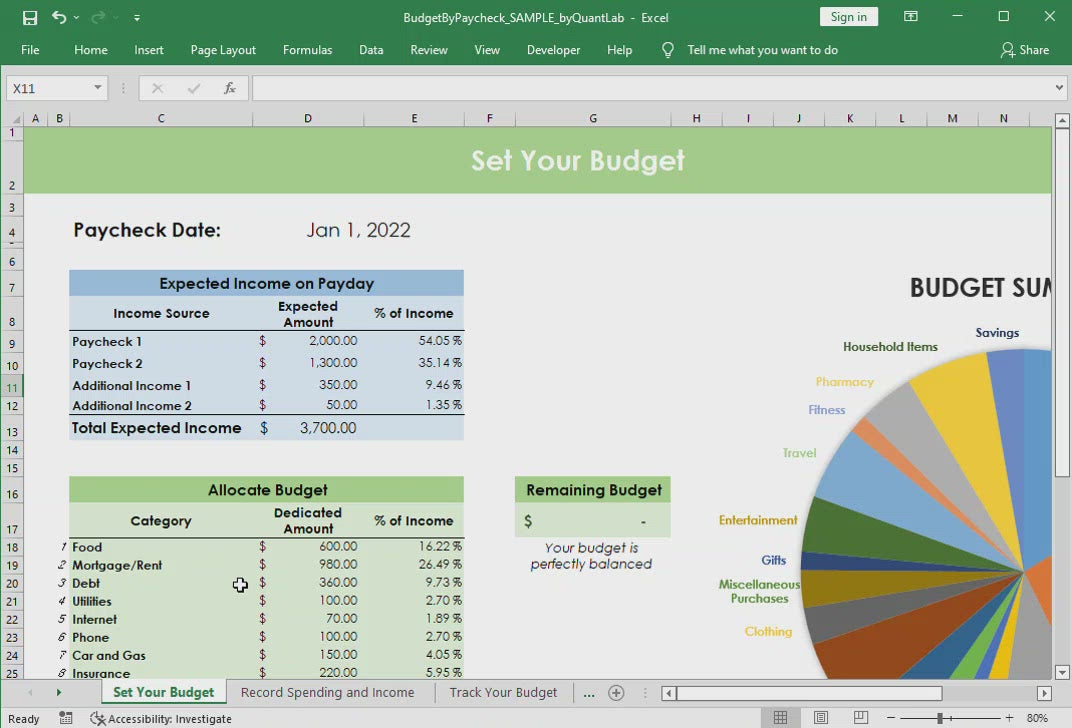Click the Sign in button
Screen dimensions: 1072x728
pyautogui.click(x=848, y=17)
